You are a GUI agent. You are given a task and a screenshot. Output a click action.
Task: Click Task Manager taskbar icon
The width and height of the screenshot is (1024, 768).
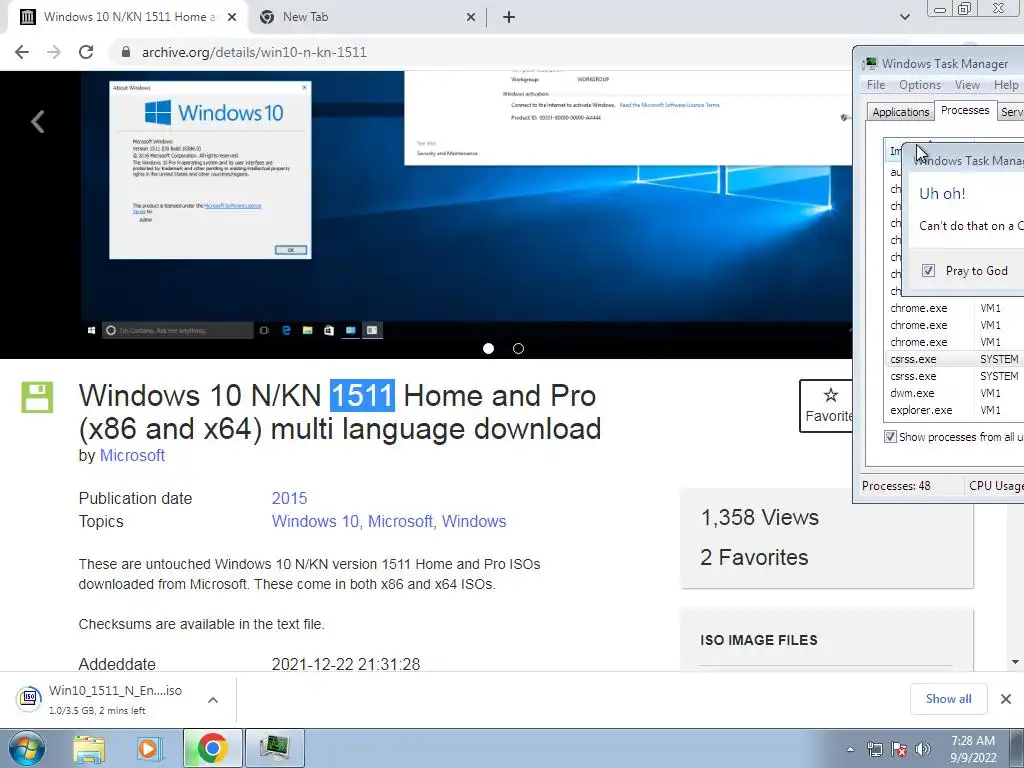[274, 748]
